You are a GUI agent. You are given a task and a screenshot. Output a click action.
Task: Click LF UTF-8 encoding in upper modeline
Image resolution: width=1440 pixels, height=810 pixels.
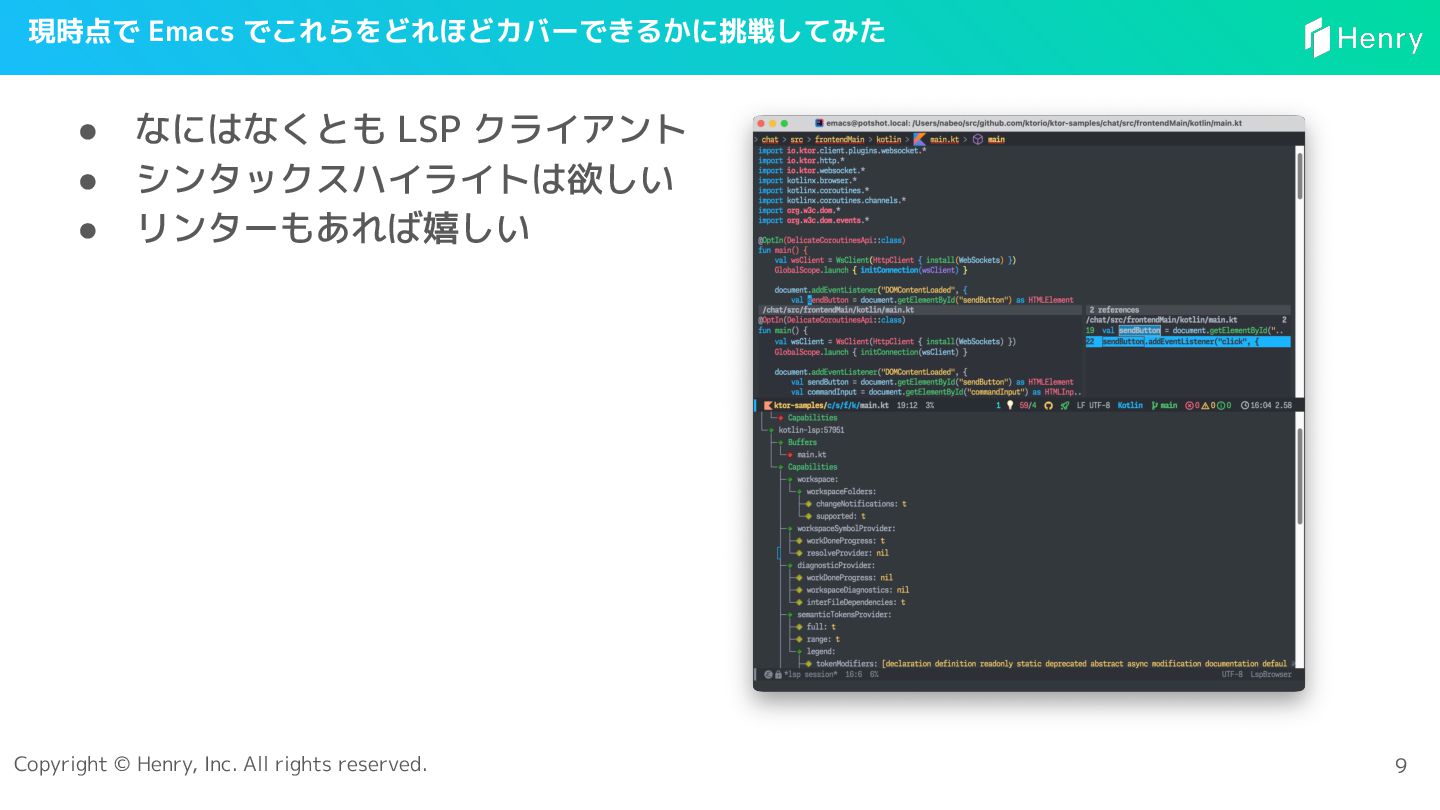(x=1093, y=405)
